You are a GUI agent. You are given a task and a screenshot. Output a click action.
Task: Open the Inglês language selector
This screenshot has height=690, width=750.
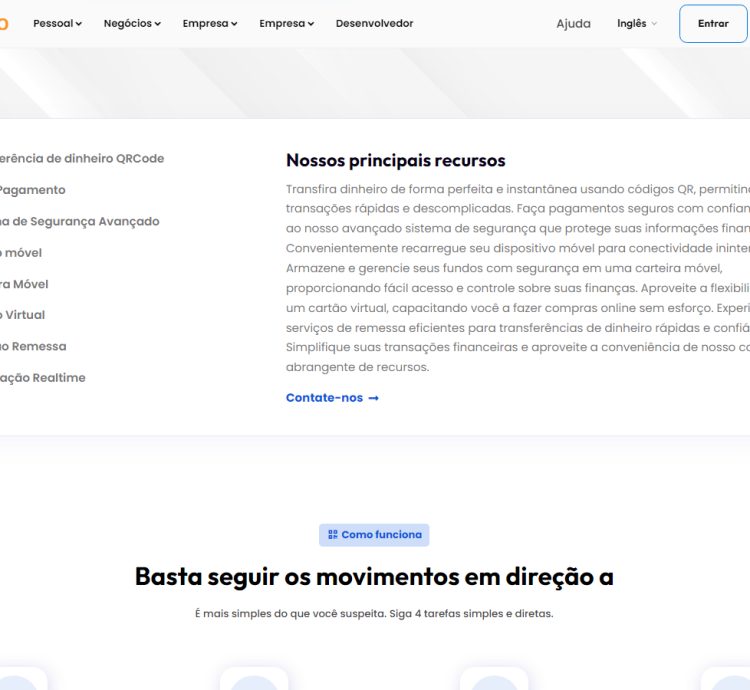[x=636, y=24]
